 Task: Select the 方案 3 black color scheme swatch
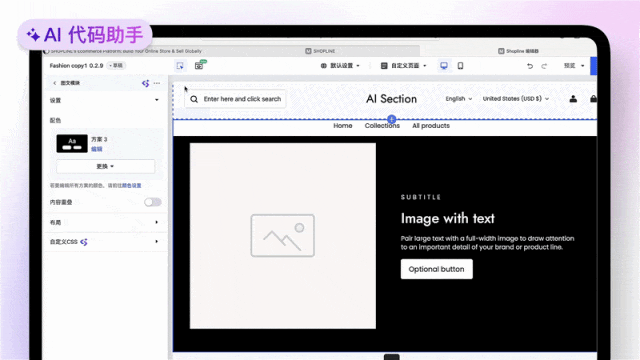point(72,144)
